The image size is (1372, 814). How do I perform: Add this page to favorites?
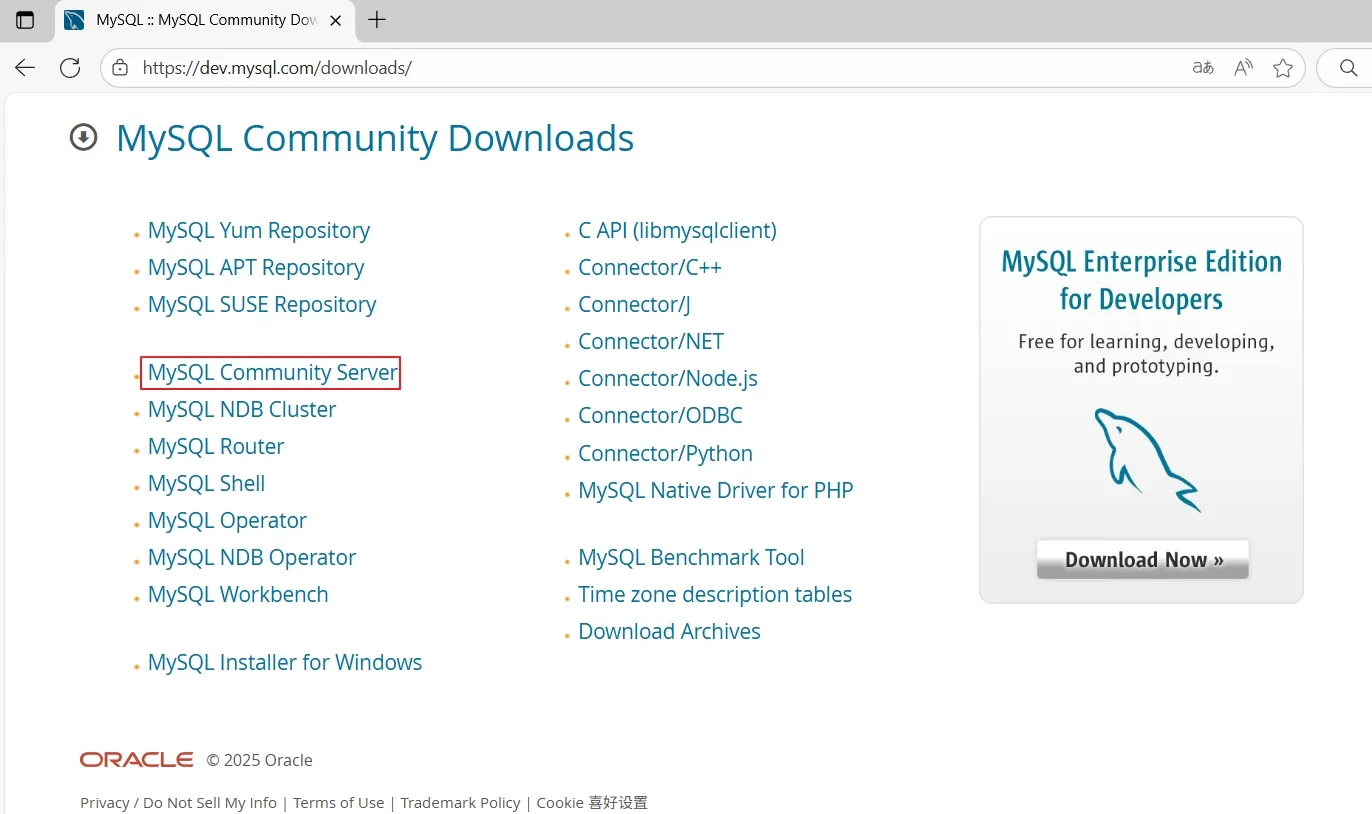point(1283,68)
